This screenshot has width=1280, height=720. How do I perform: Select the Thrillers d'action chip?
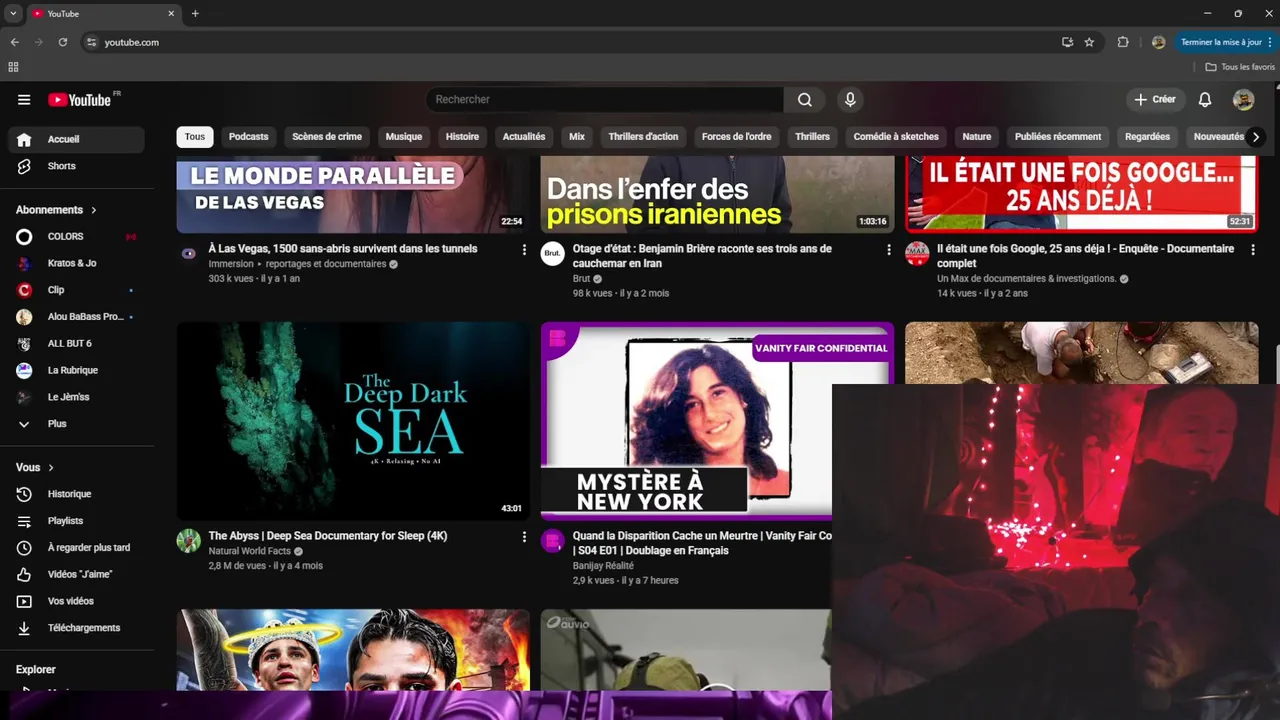tap(643, 137)
